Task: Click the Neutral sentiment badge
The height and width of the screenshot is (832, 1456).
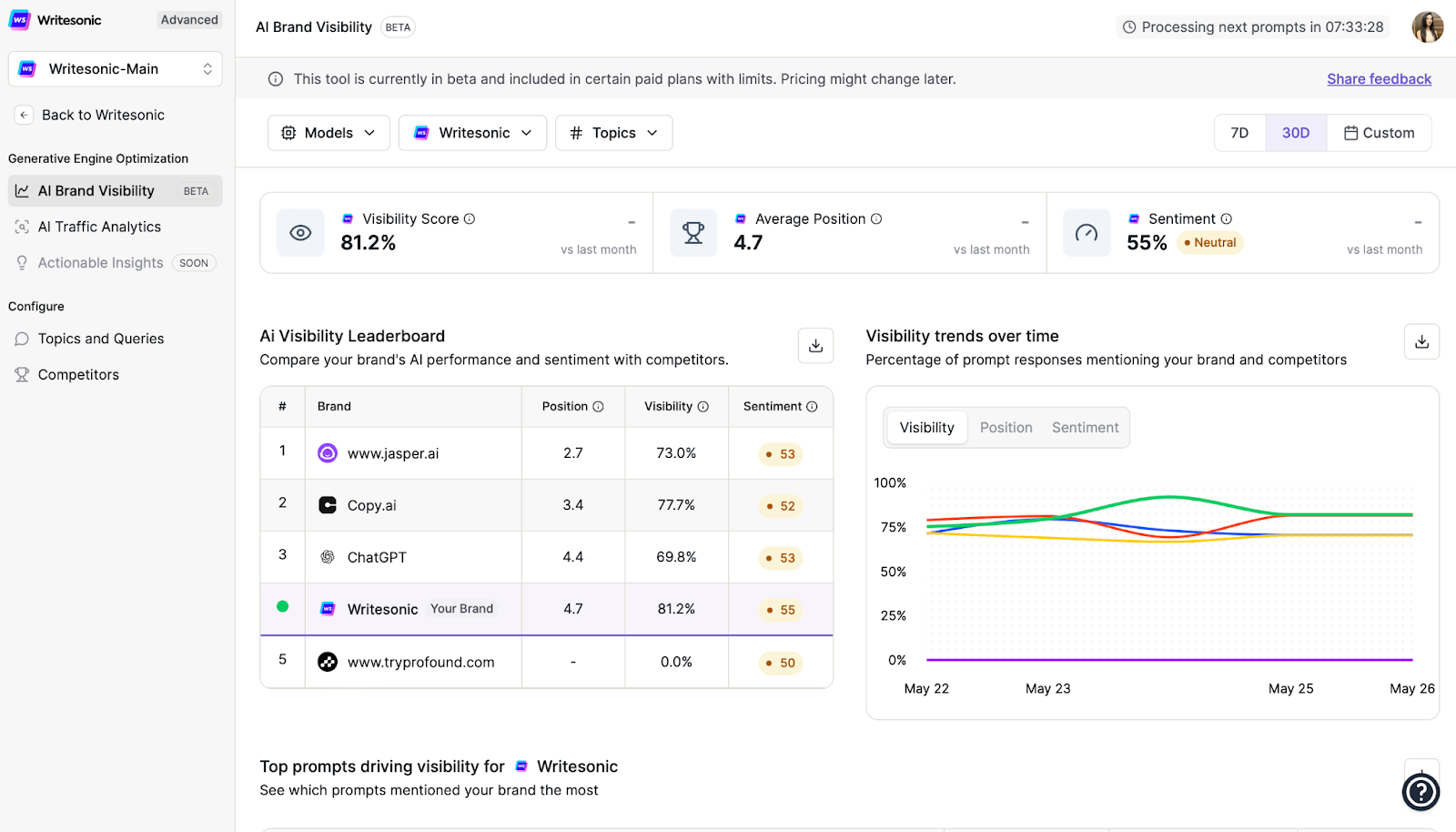Action: tap(1210, 242)
